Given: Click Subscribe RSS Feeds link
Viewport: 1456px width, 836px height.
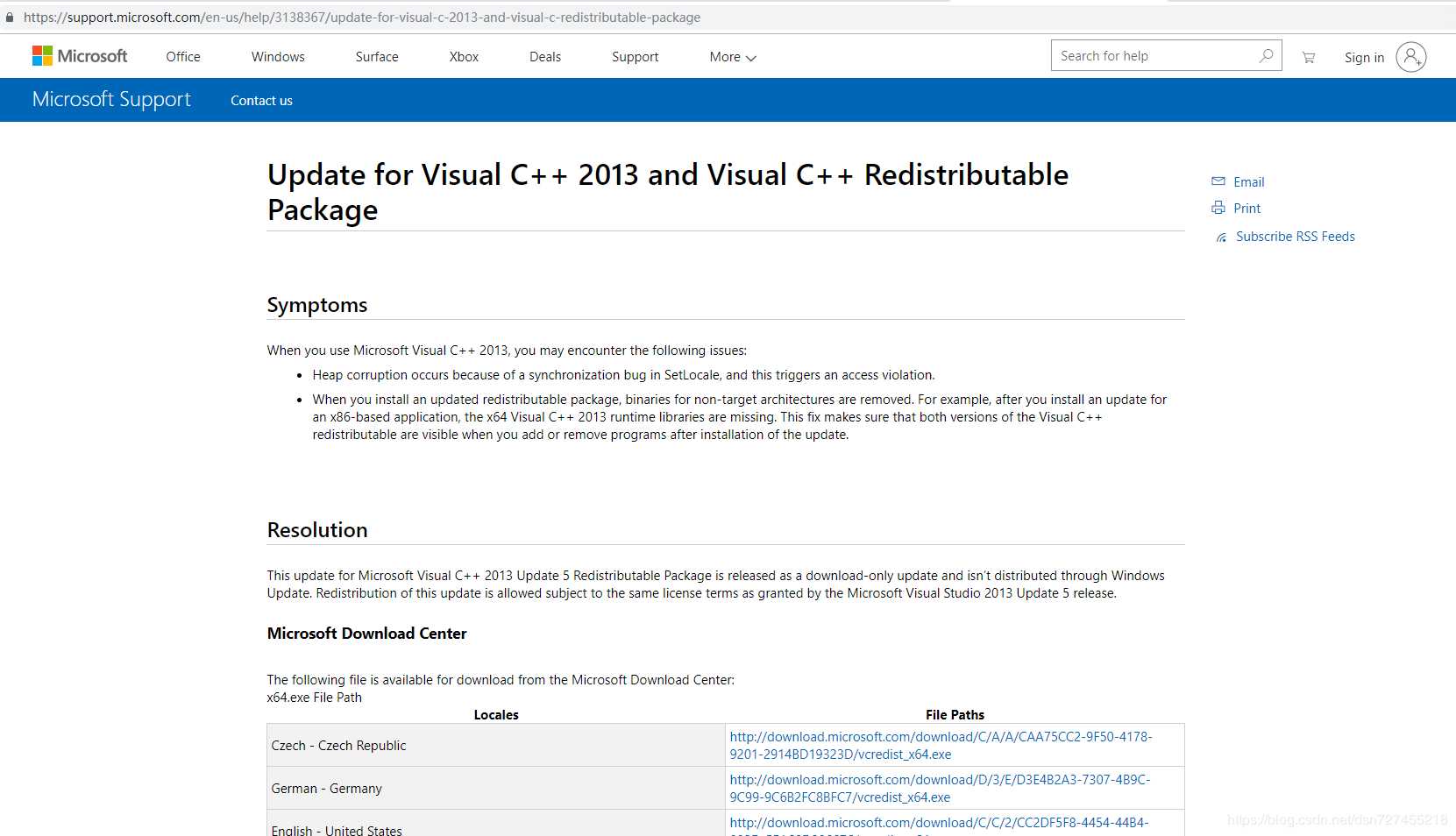Looking at the screenshot, I should point(1296,237).
